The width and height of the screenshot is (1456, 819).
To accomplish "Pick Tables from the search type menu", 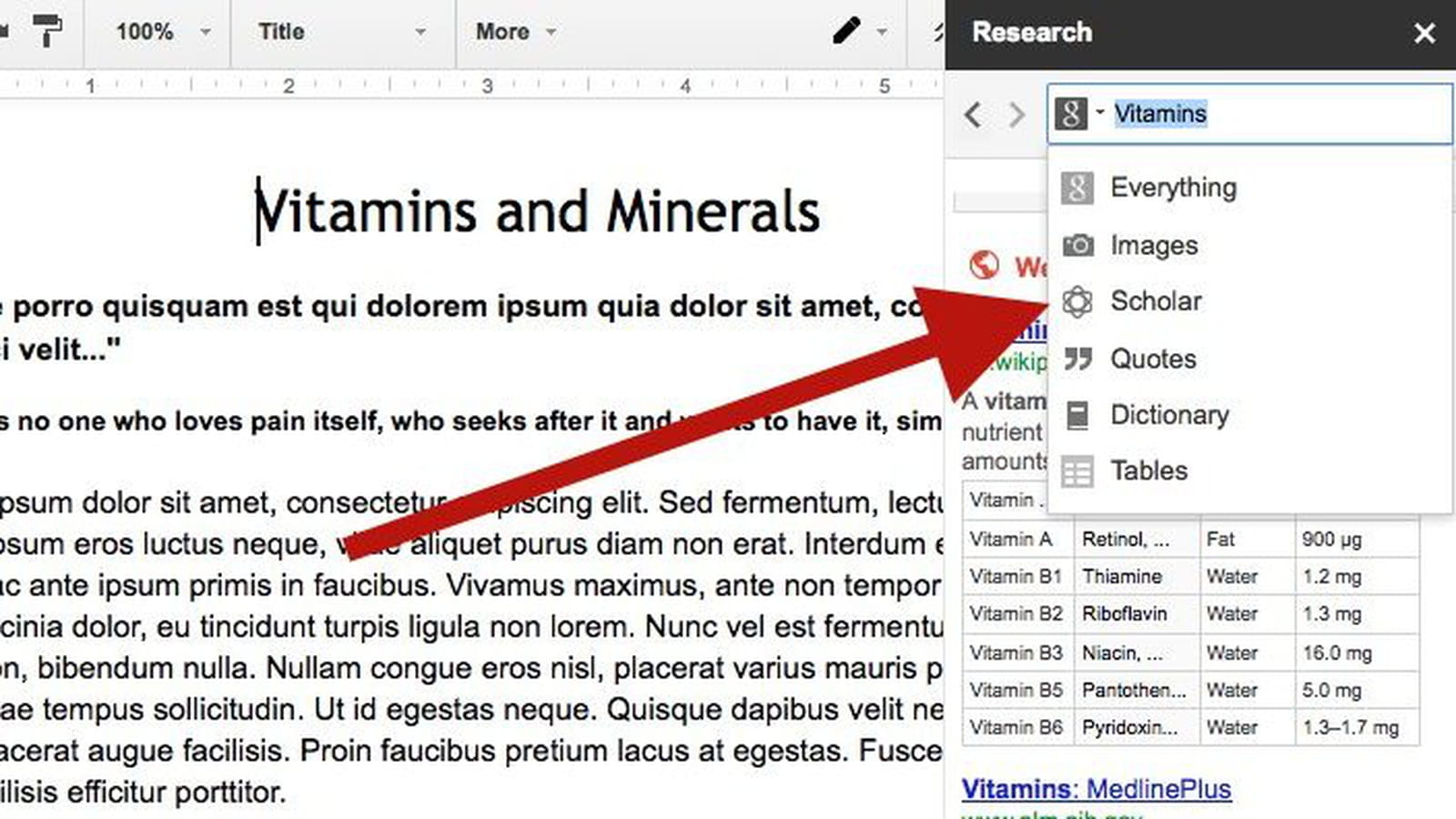I will [1249, 470].
